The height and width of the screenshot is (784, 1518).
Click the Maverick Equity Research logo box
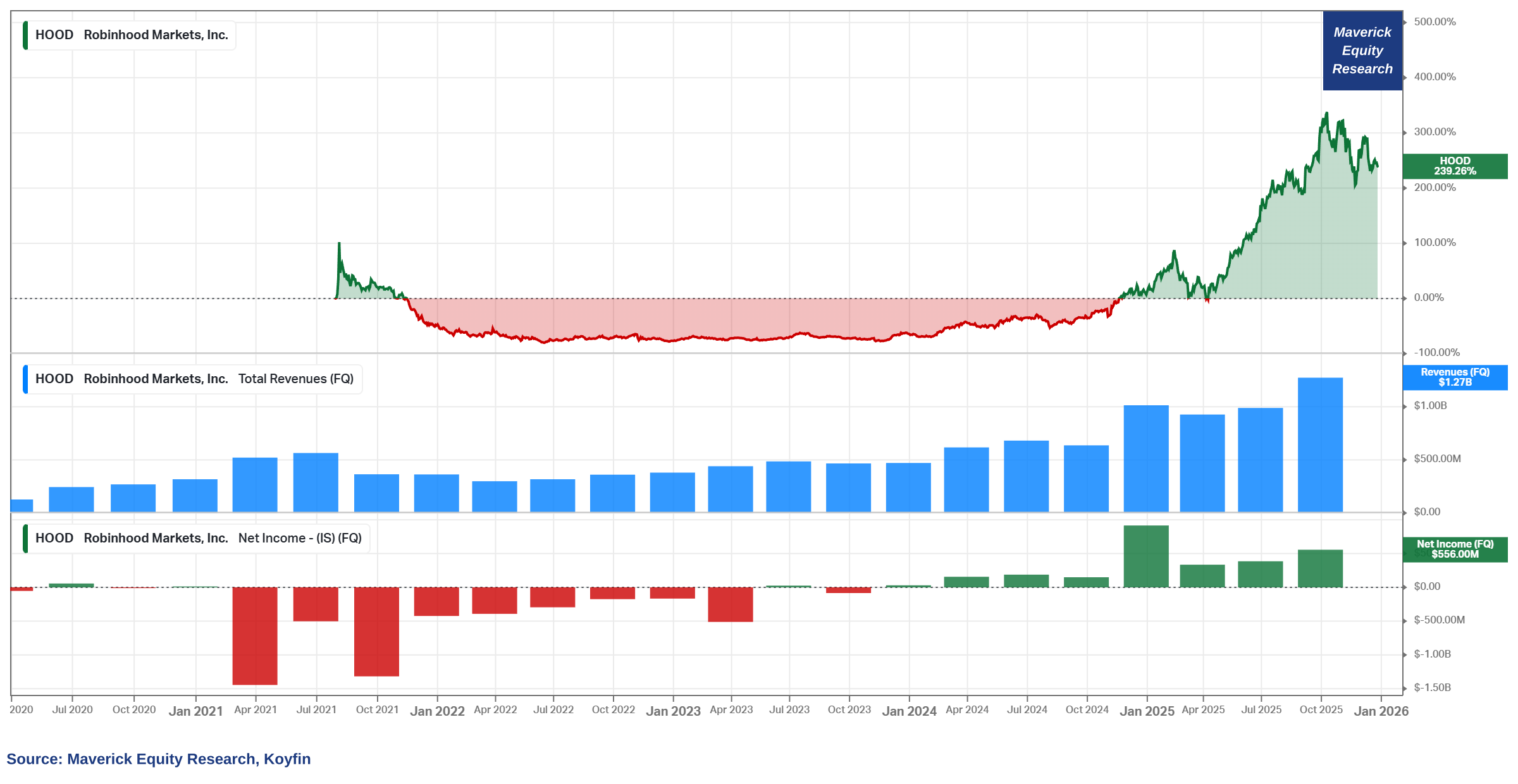(x=1362, y=51)
